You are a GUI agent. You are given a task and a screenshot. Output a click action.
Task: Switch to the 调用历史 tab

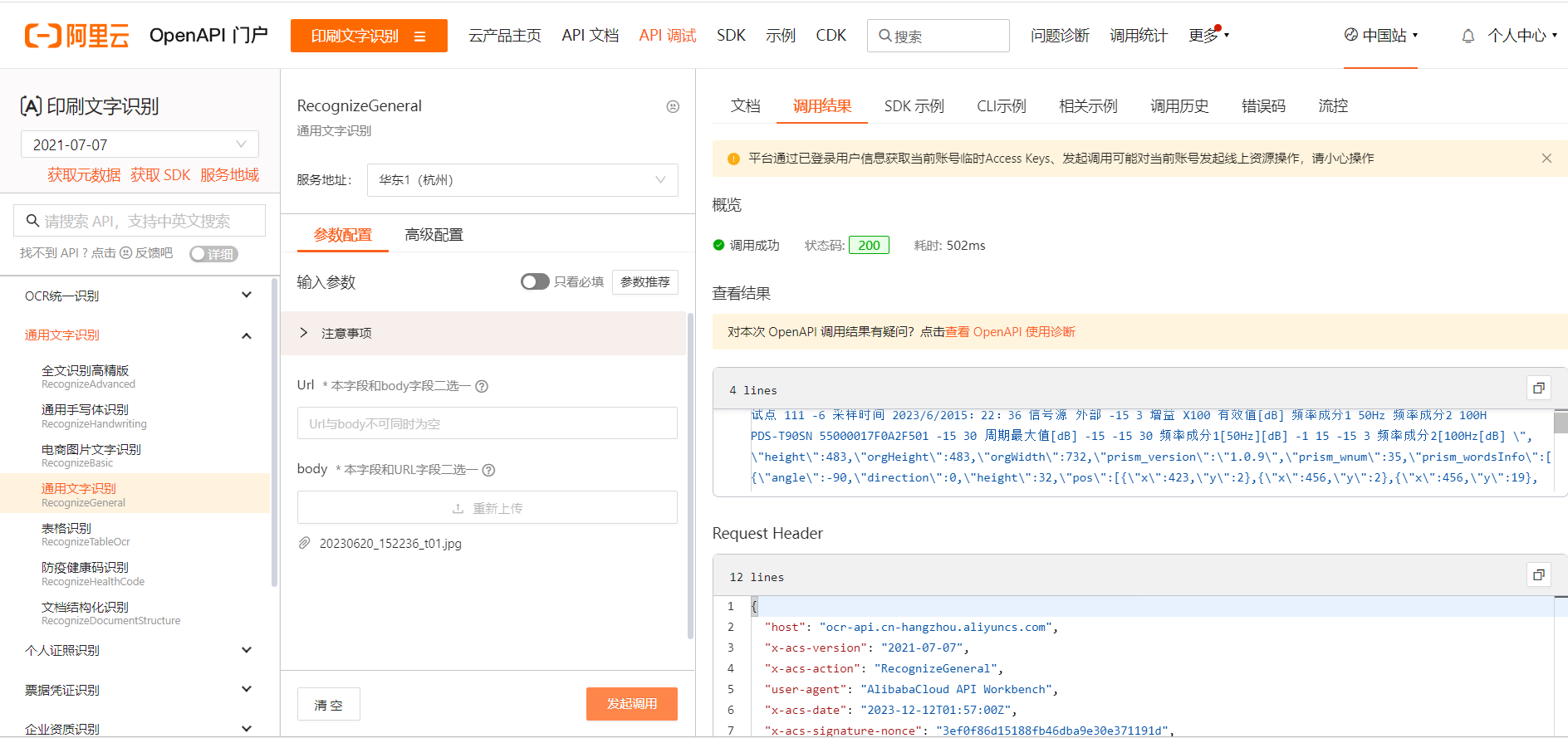[1179, 106]
